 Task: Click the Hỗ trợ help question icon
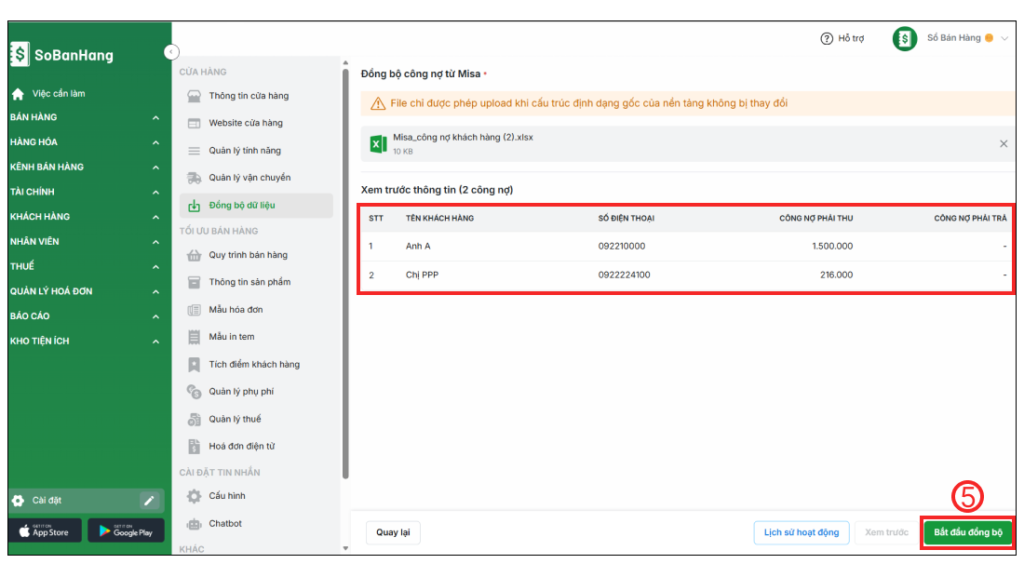click(827, 39)
